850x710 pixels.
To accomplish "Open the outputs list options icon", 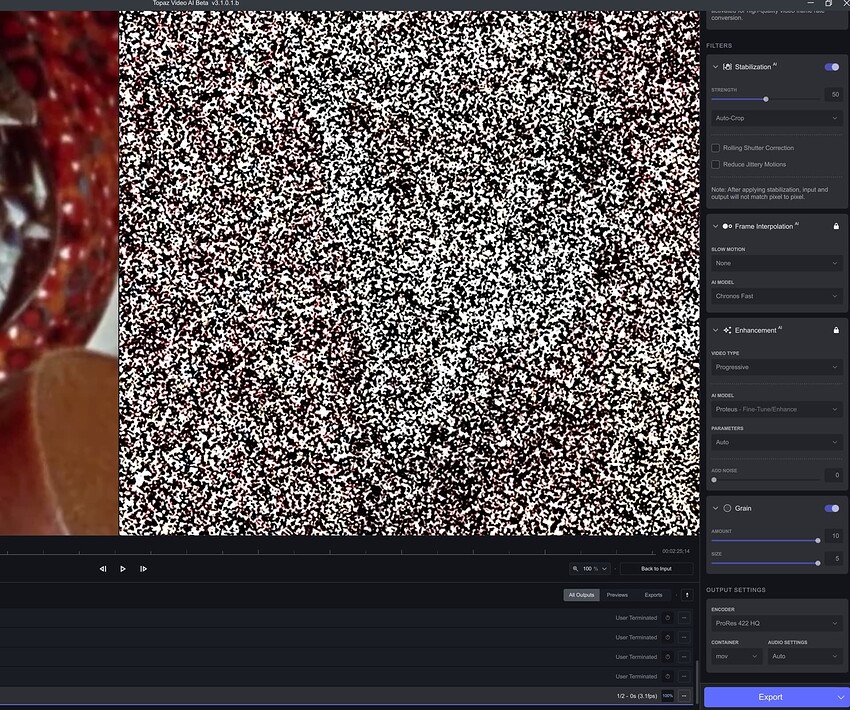I will 687,595.
